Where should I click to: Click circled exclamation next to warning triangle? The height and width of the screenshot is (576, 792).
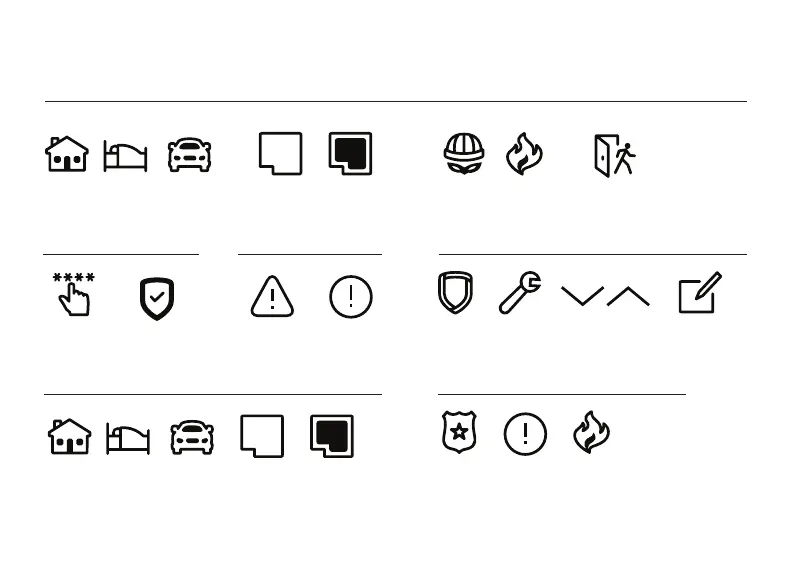point(351,297)
